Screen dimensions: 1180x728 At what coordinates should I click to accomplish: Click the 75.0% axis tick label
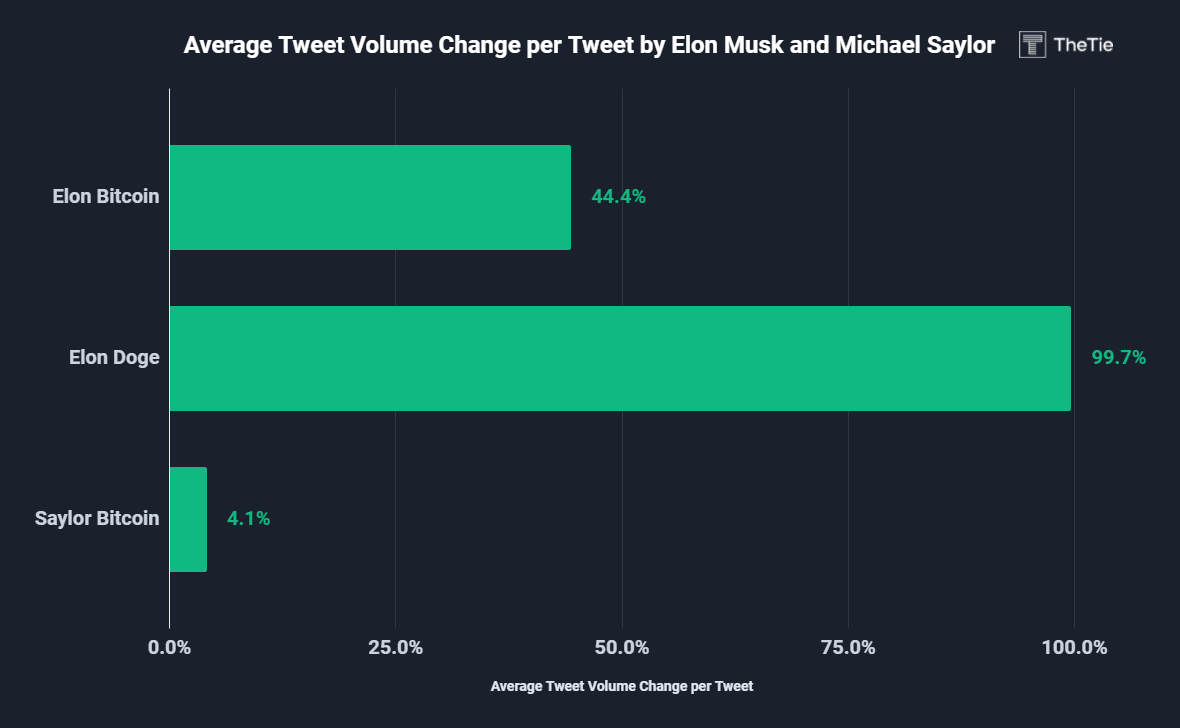[848, 647]
